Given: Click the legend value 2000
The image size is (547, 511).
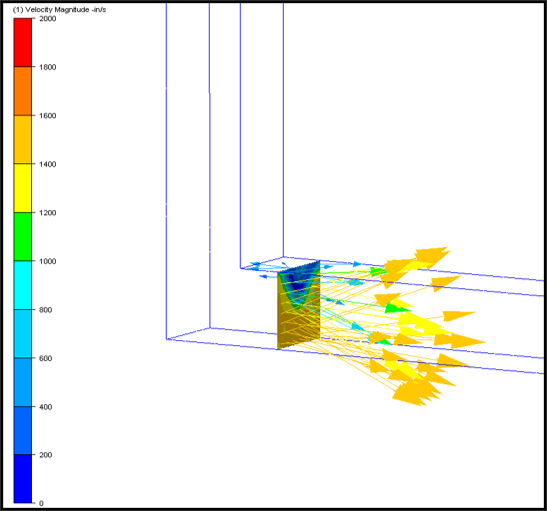Looking at the screenshot, I should [47, 18].
